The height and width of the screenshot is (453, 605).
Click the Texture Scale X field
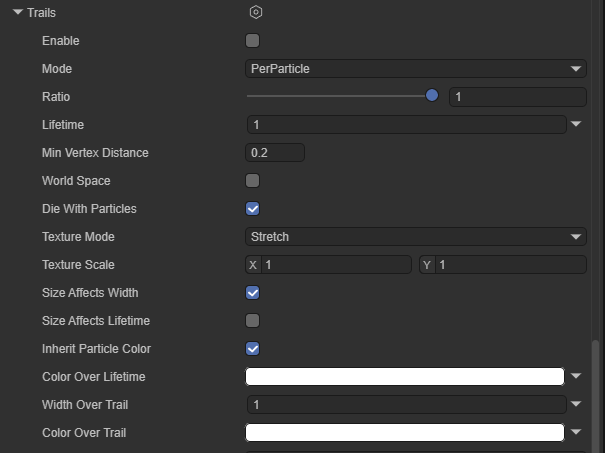point(336,265)
